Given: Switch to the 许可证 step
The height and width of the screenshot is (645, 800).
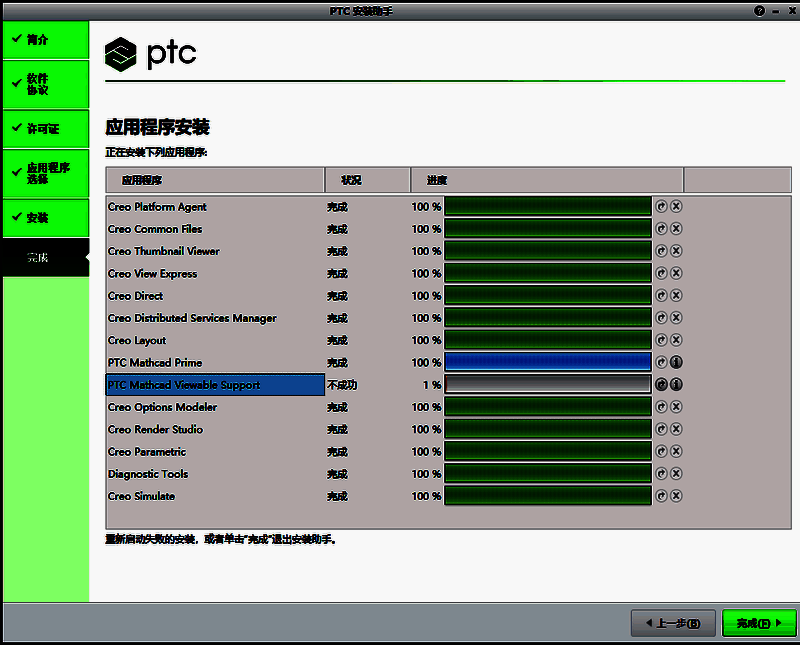Looking at the screenshot, I should pos(45,129).
